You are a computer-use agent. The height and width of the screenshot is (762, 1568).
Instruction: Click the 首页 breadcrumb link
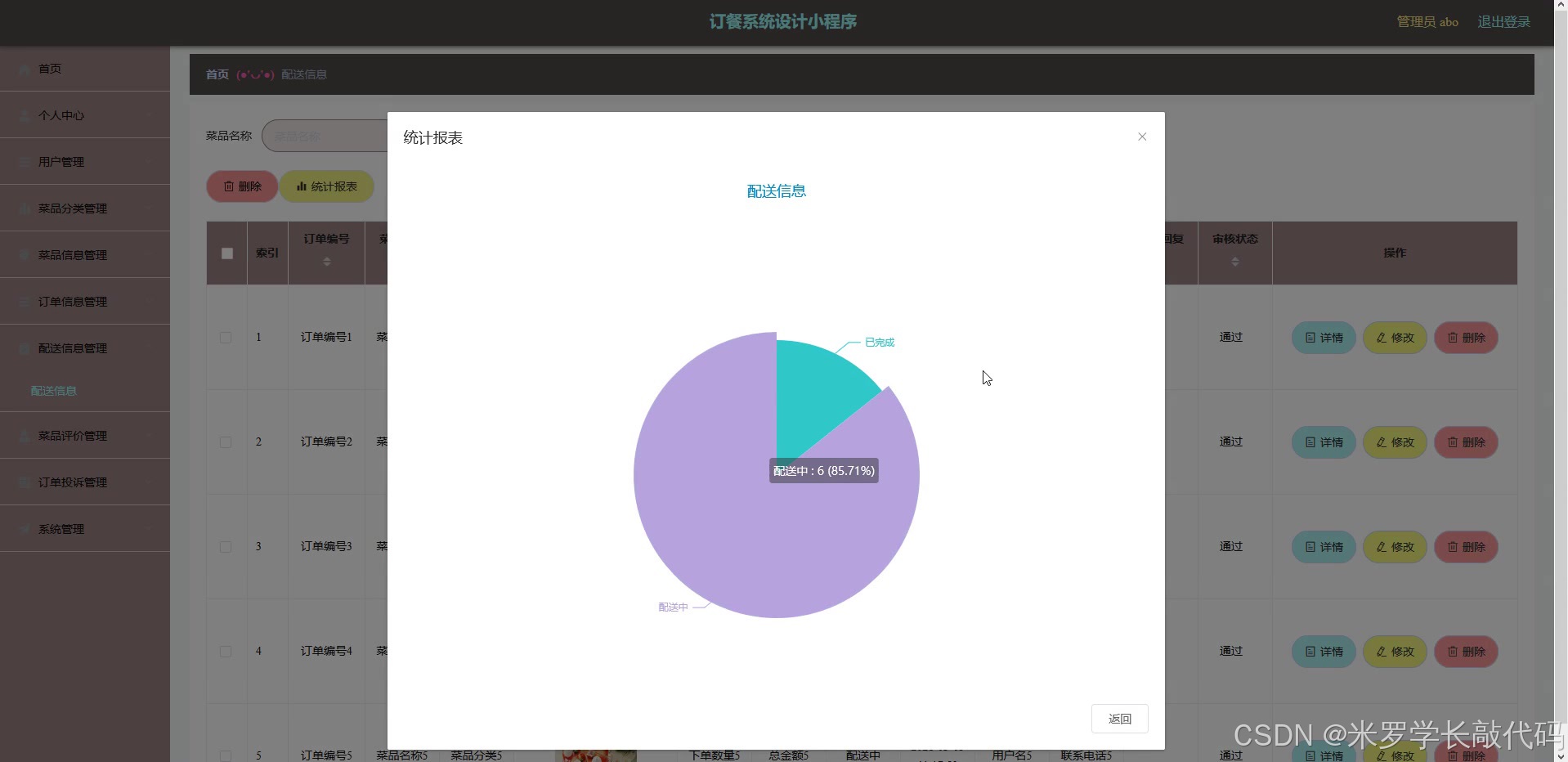pyautogui.click(x=216, y=74)
